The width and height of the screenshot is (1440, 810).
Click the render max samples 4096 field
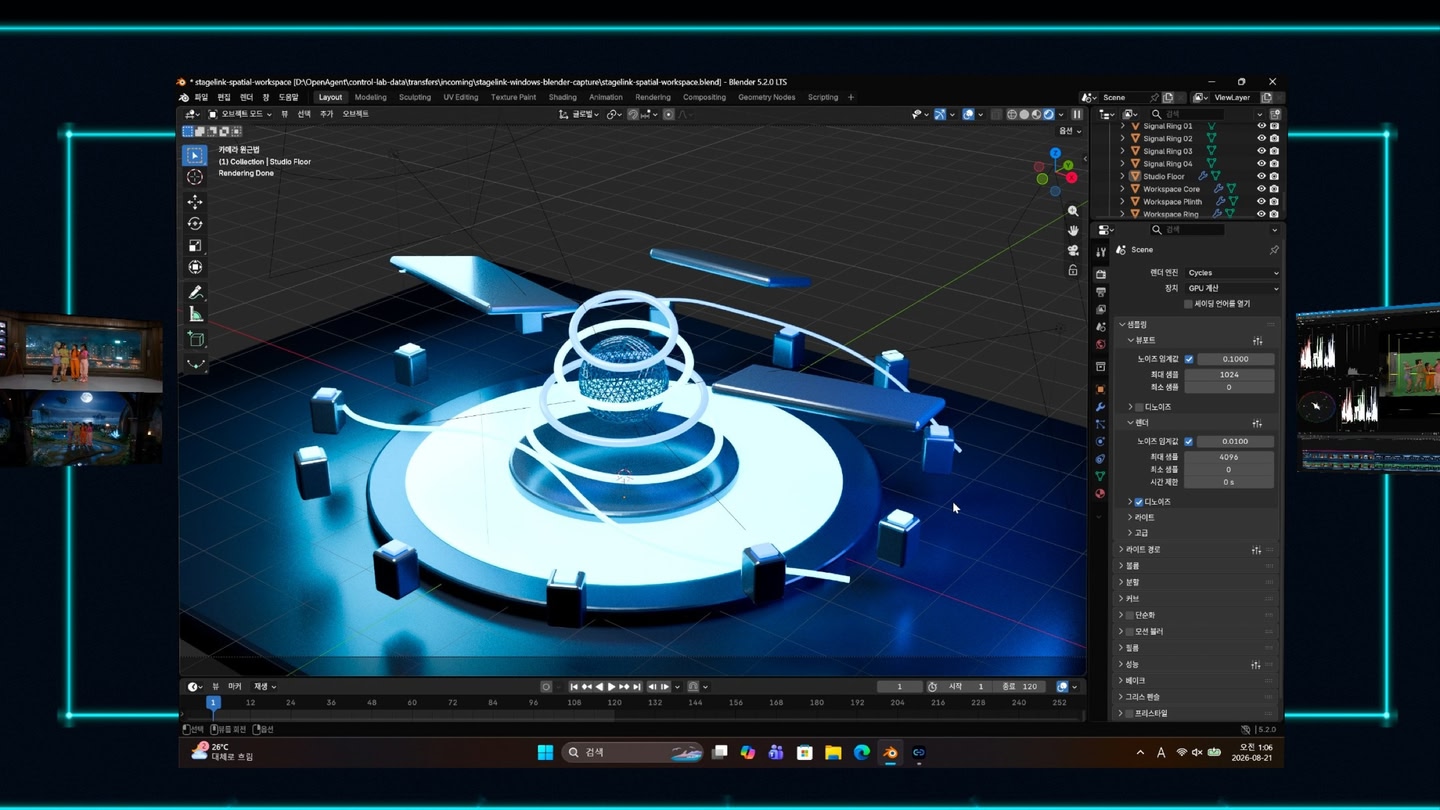(x=1229, y=457)
